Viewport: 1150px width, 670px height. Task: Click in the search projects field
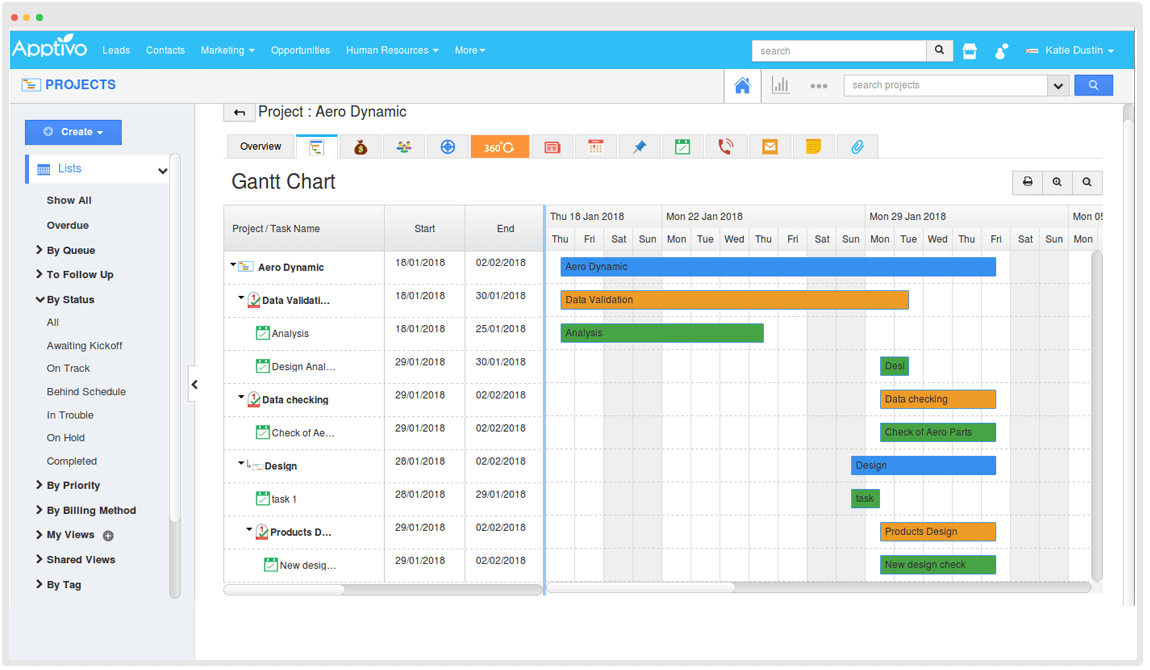click(945, 86)
